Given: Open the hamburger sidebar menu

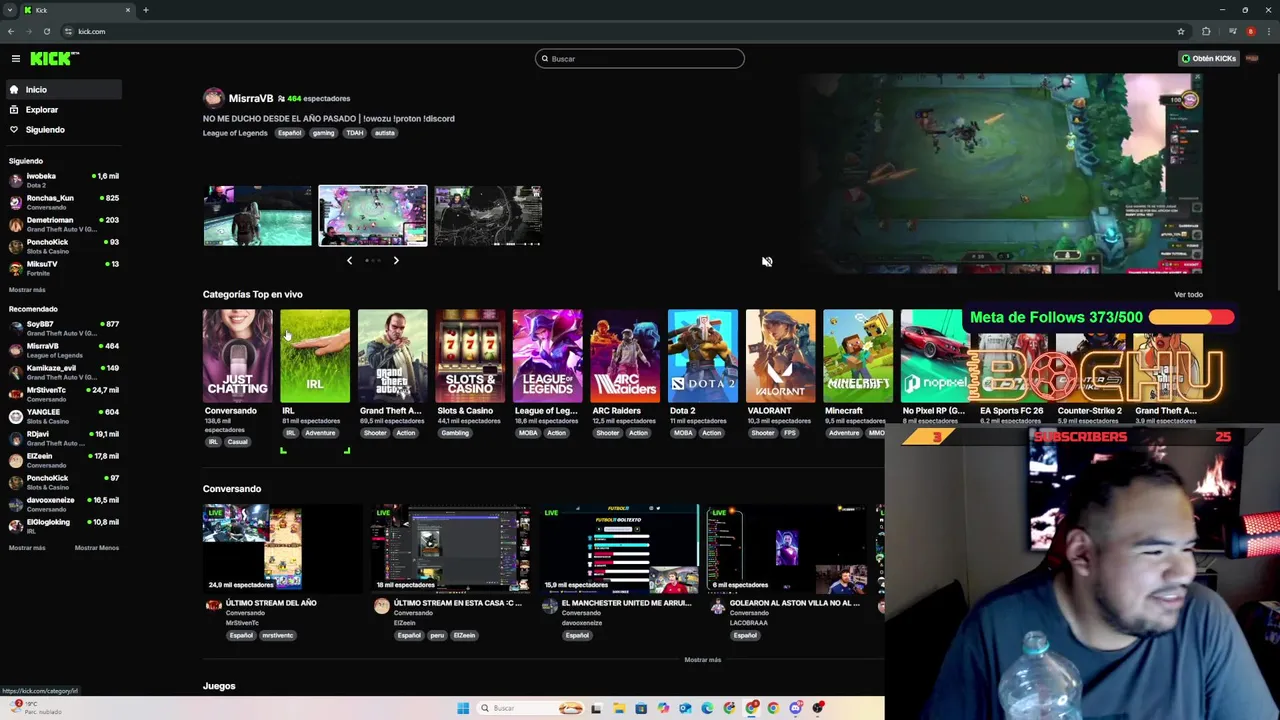Looking at the screenshot, I should point(16,59).
